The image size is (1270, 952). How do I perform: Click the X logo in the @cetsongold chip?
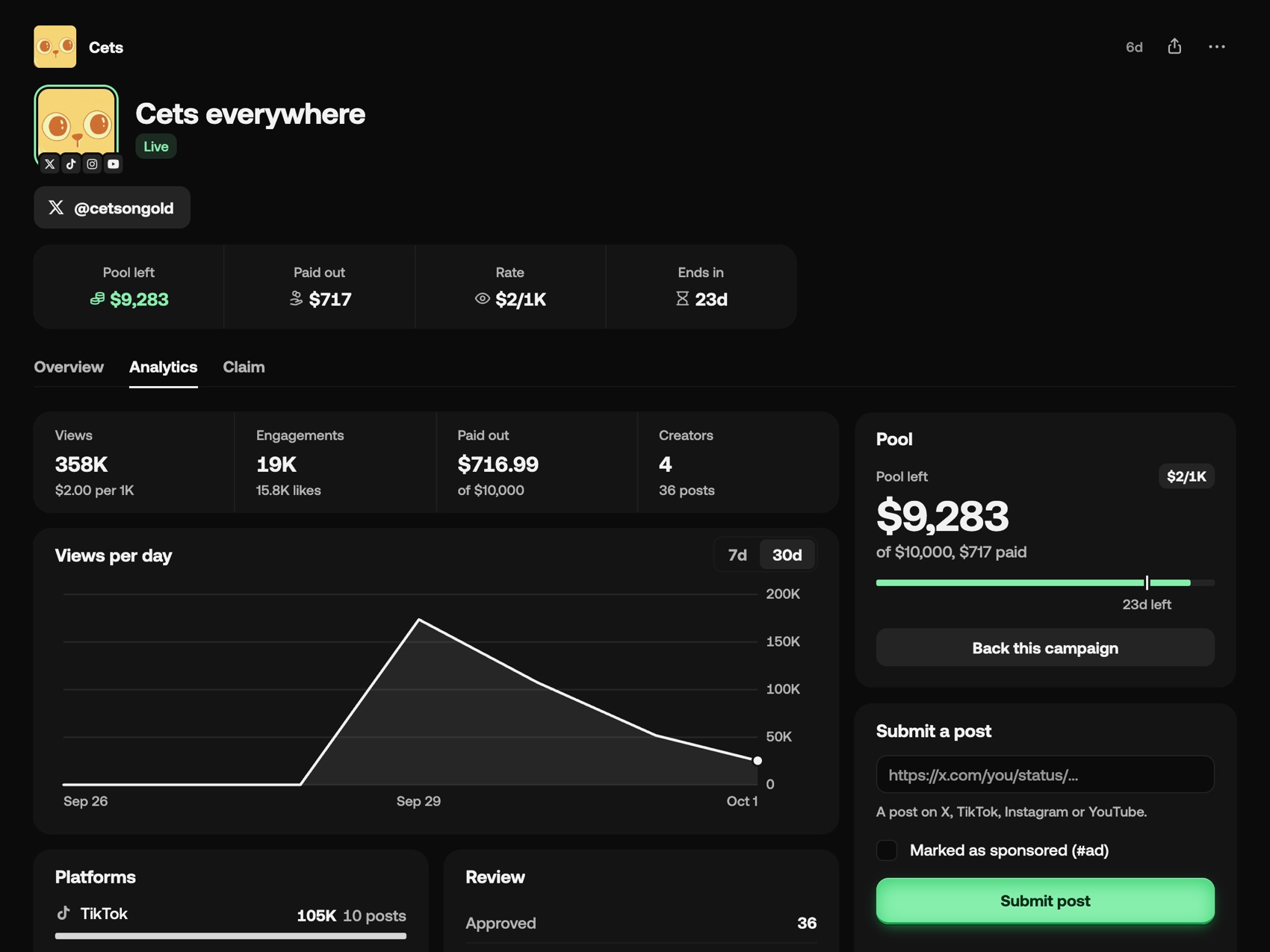(x=56, y=207)
